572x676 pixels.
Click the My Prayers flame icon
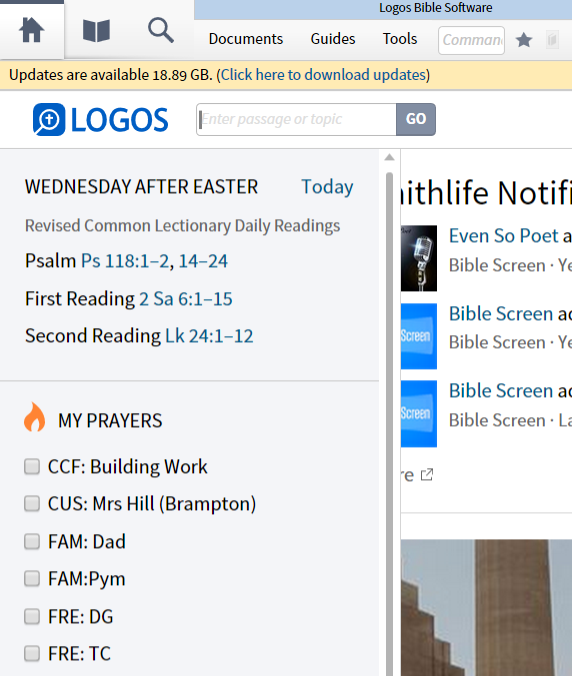(x=34, y=417)
